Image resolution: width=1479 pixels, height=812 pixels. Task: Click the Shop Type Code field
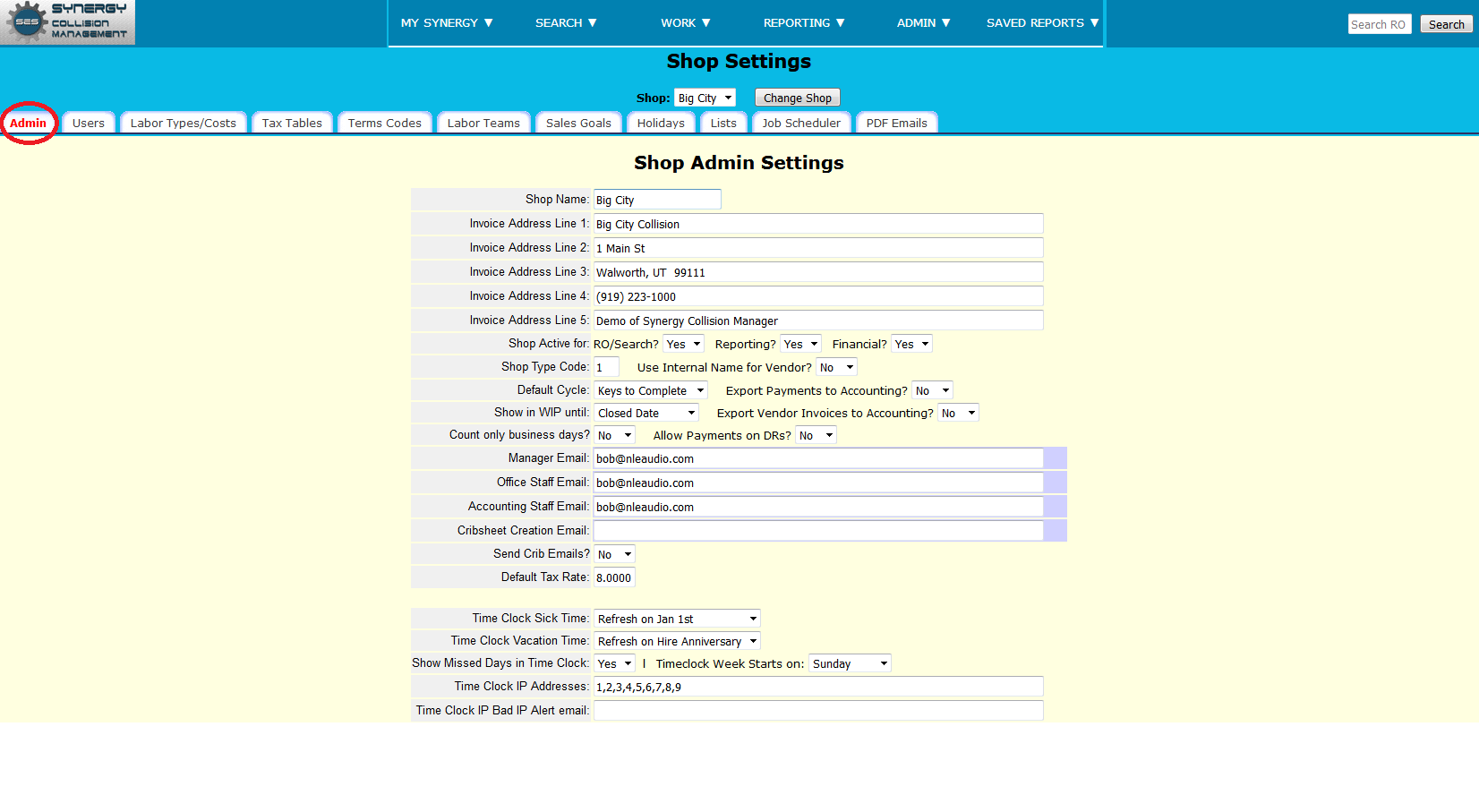(x=606, y=367)
